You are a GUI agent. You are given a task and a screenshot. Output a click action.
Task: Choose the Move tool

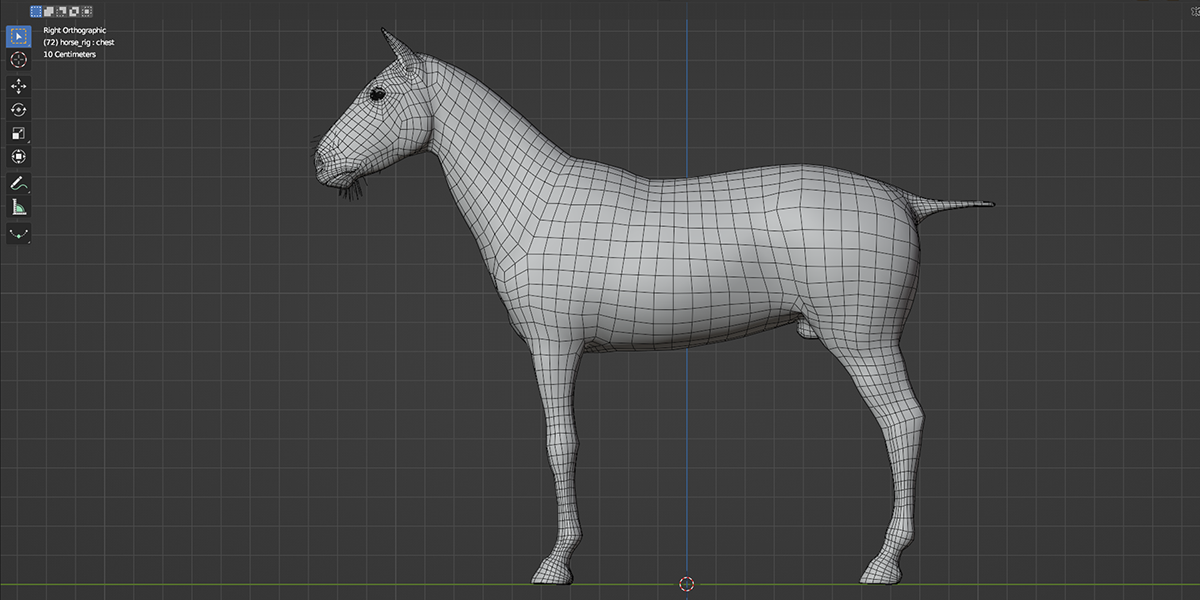click(19, 87)
